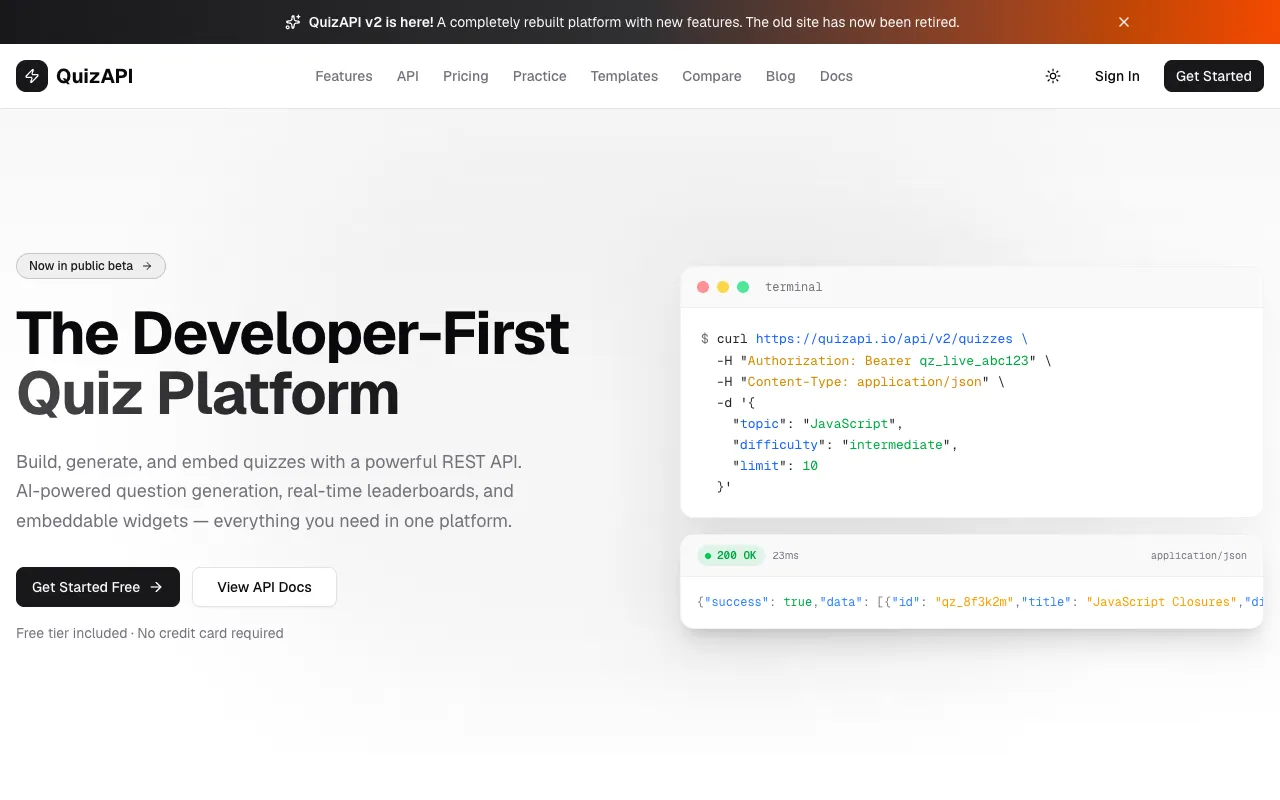Dismiss the announcement banner with the X
The image size is (1280, 800).
[x=1124, y=22]
